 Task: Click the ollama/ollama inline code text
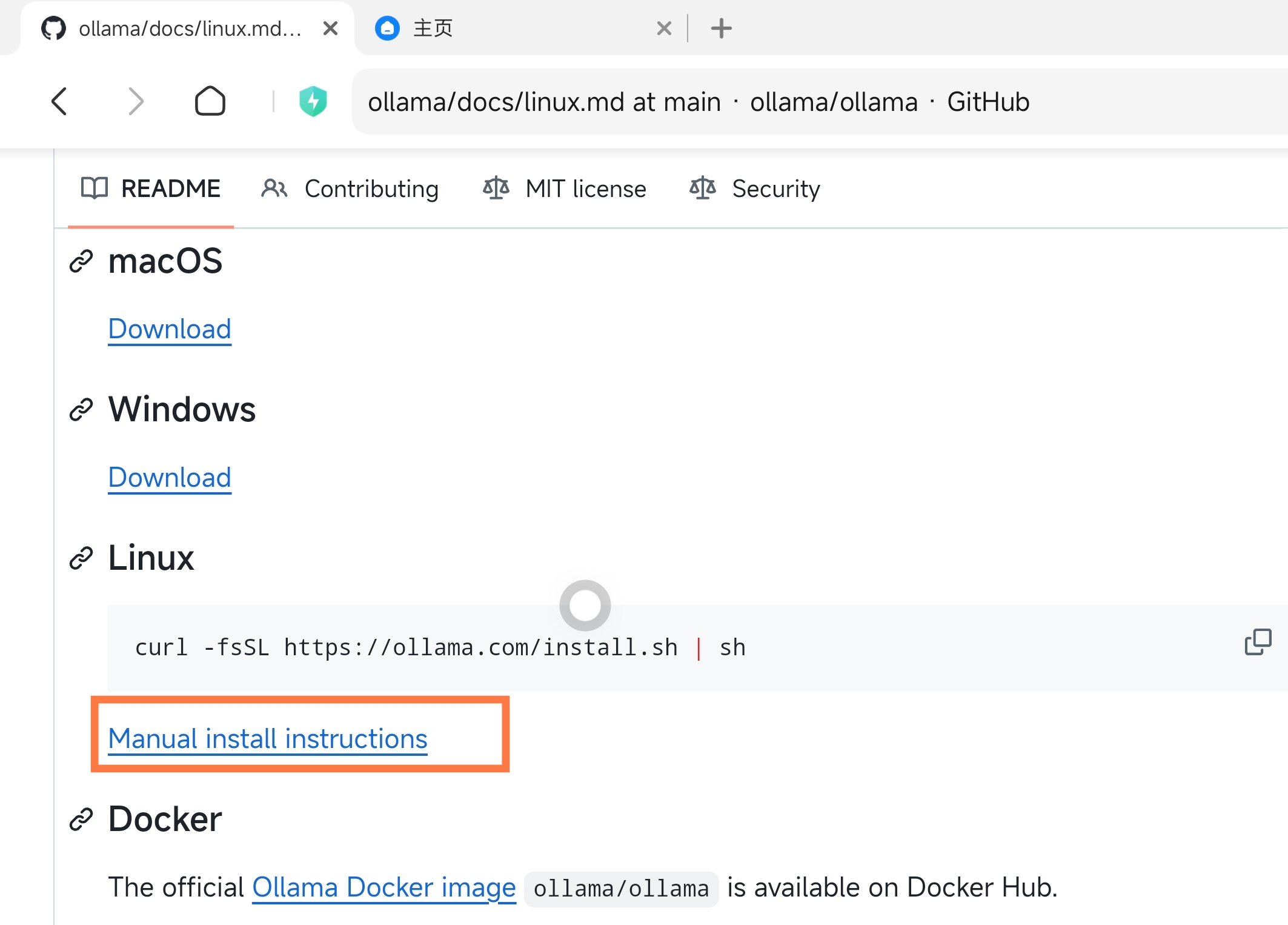coord(621,889)
